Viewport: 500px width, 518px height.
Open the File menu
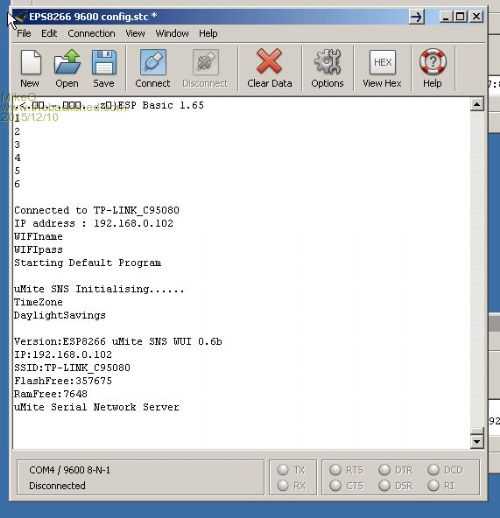click(x=24, y=33)
